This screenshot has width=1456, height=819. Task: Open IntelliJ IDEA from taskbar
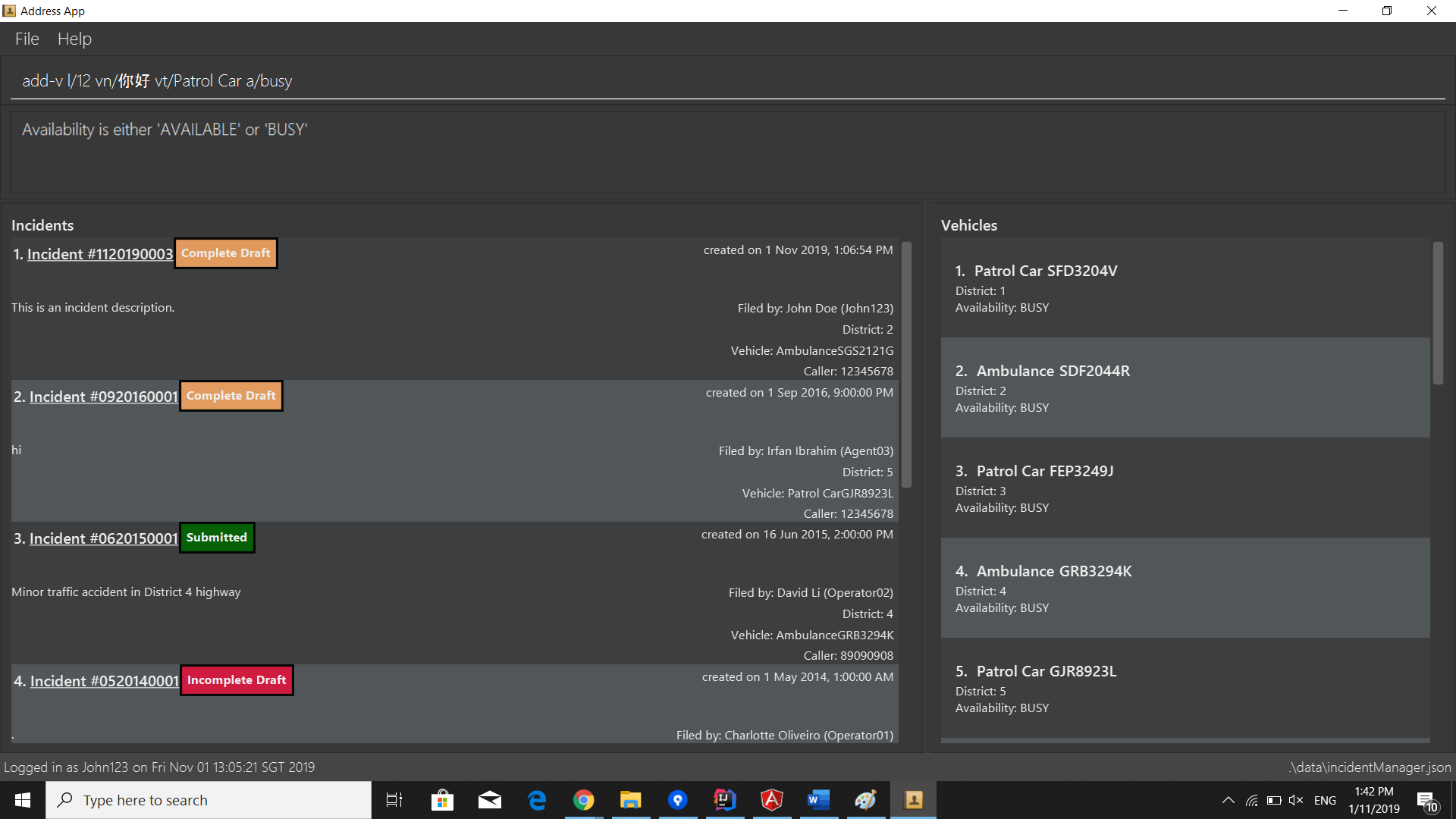724,800
